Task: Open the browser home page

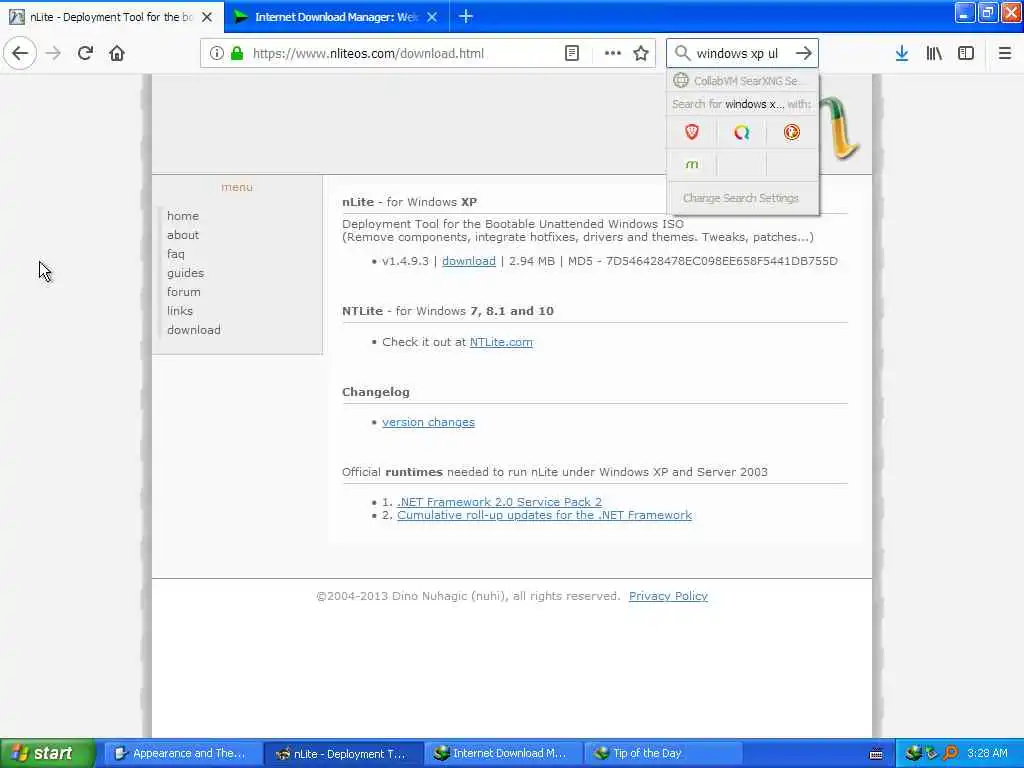Action: coord(117,53)
